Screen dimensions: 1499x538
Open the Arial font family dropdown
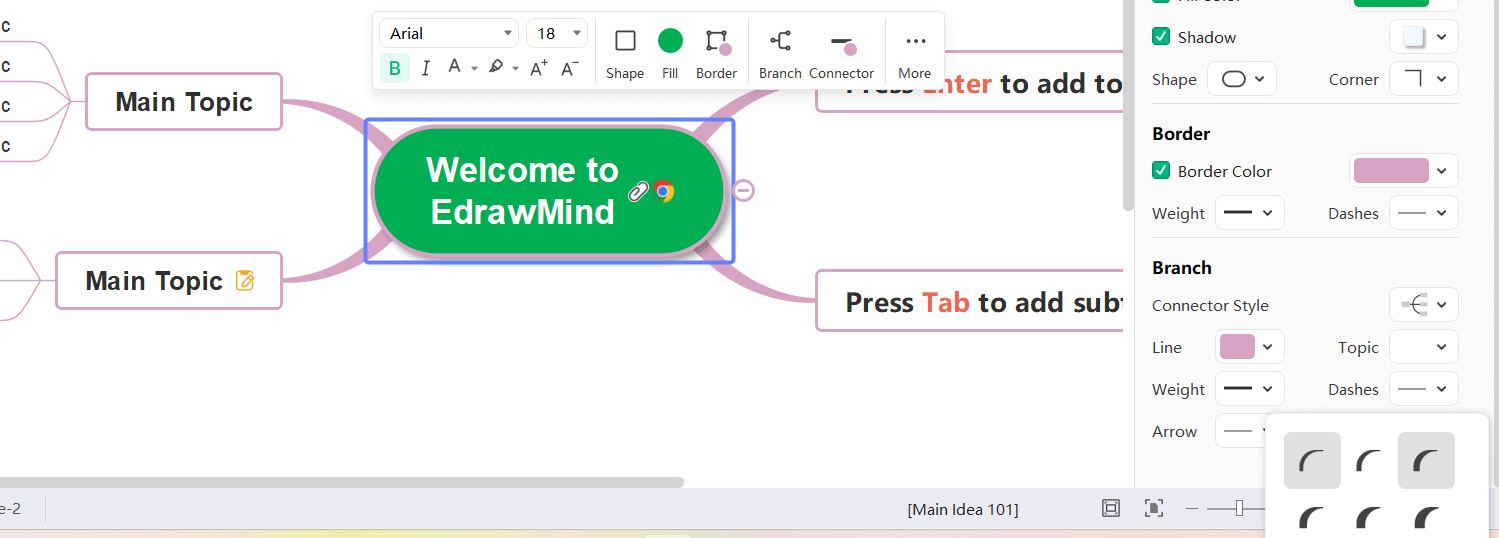click(x=449, y=33)
